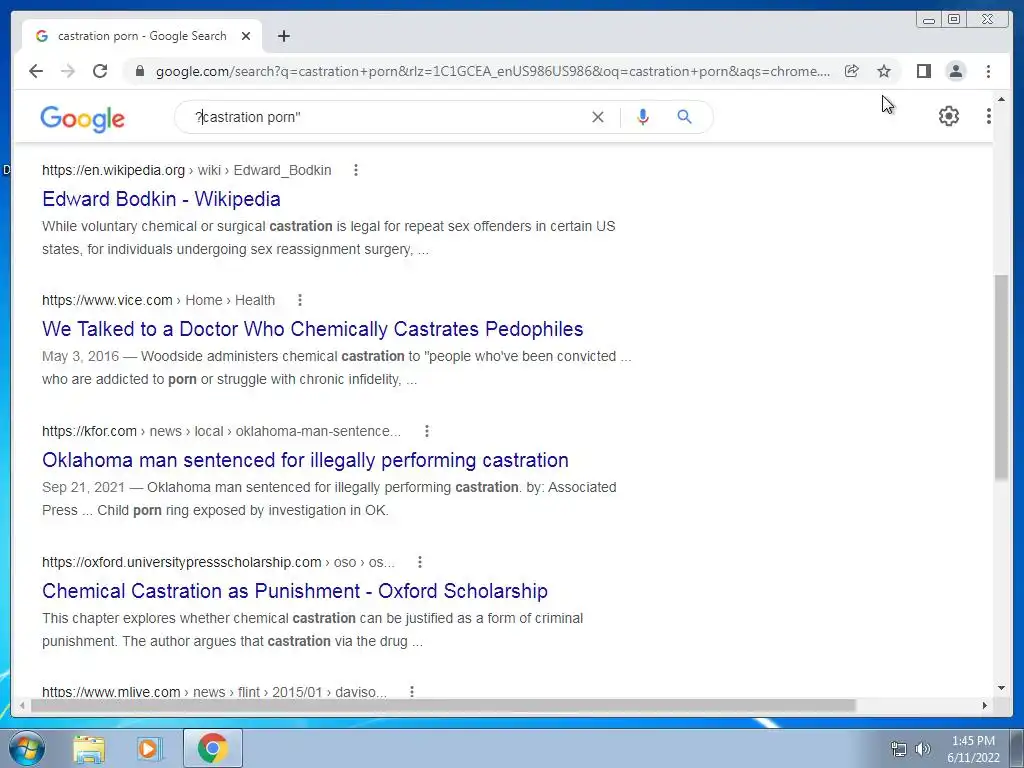
Task: Click the scroll right arrow
Action: point(985,705)
